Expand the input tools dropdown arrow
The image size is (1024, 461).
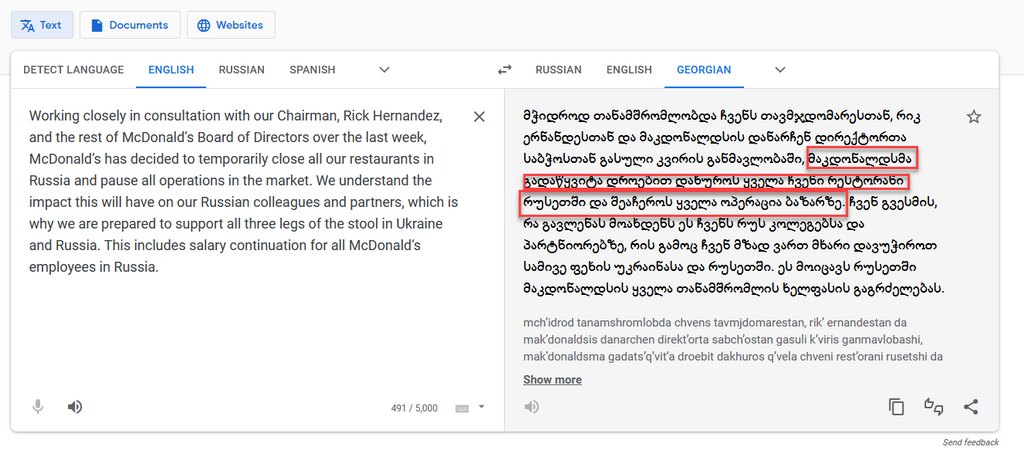tap(481, 407)
